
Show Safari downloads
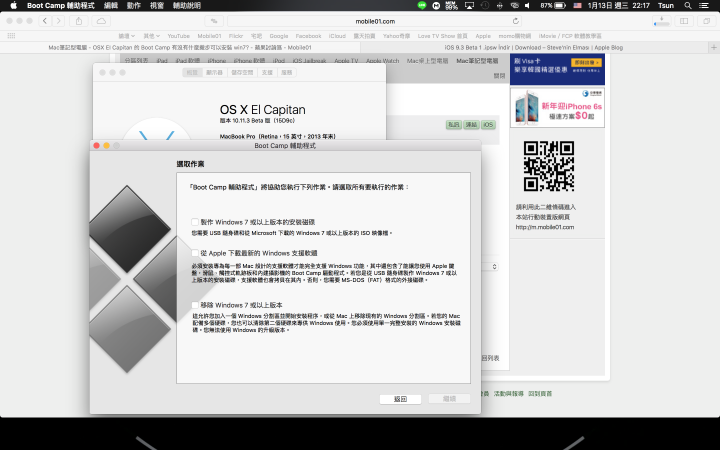(x=662, y=21)
